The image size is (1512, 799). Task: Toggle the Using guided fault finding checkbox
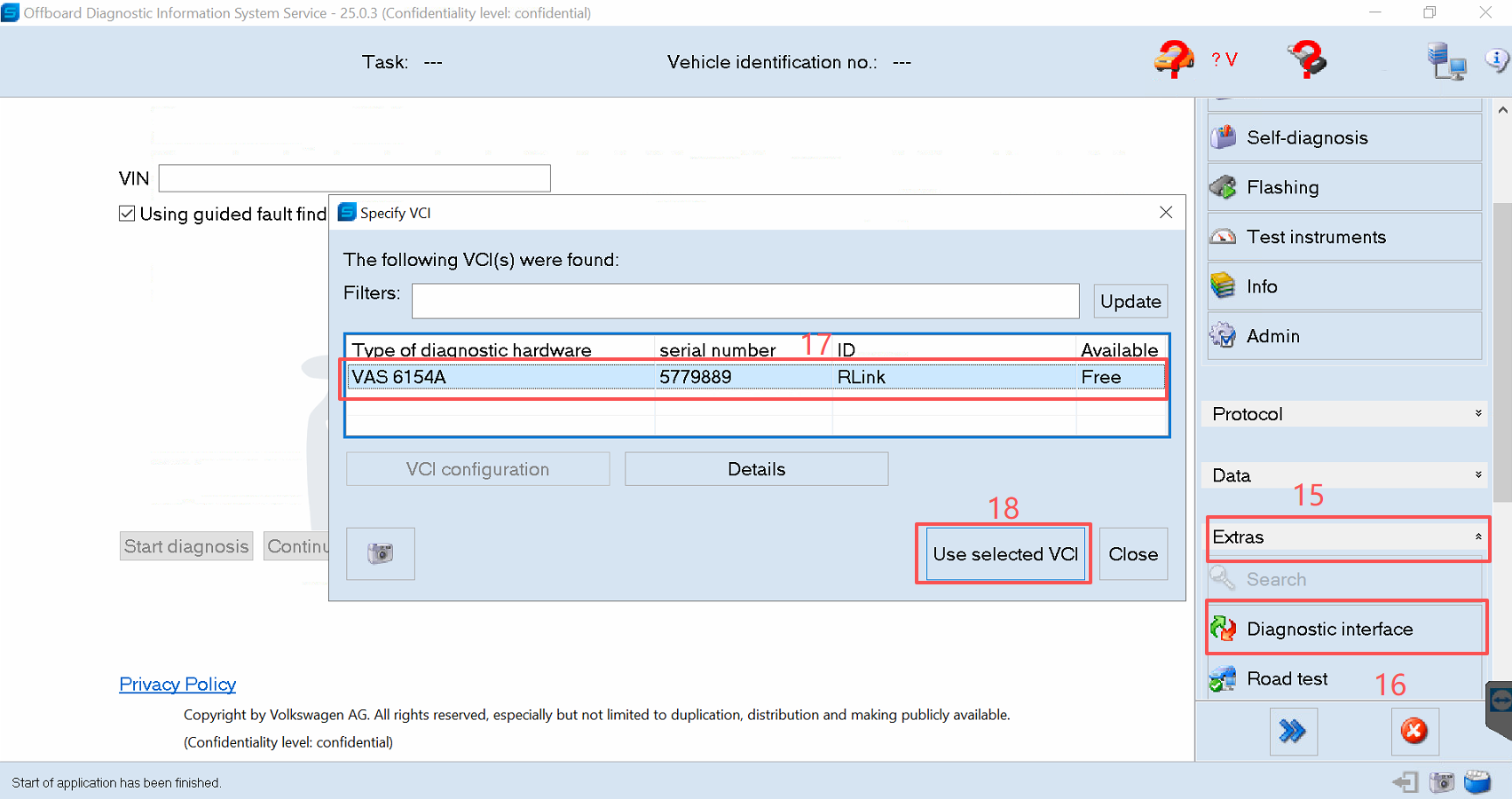point(128,214)
